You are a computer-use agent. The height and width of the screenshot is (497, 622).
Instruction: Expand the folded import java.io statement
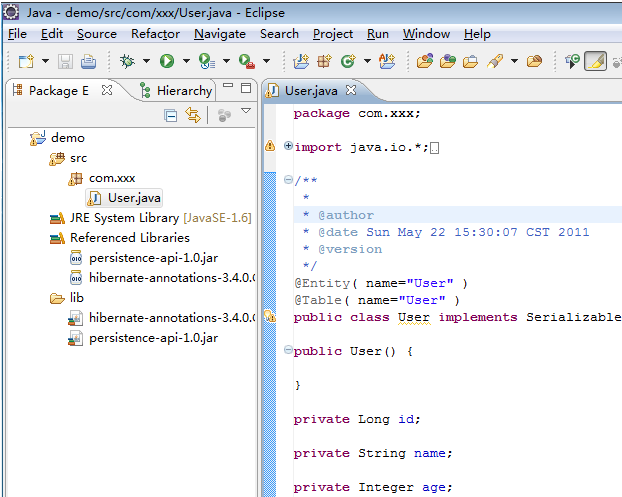click(x=289, y=147)
